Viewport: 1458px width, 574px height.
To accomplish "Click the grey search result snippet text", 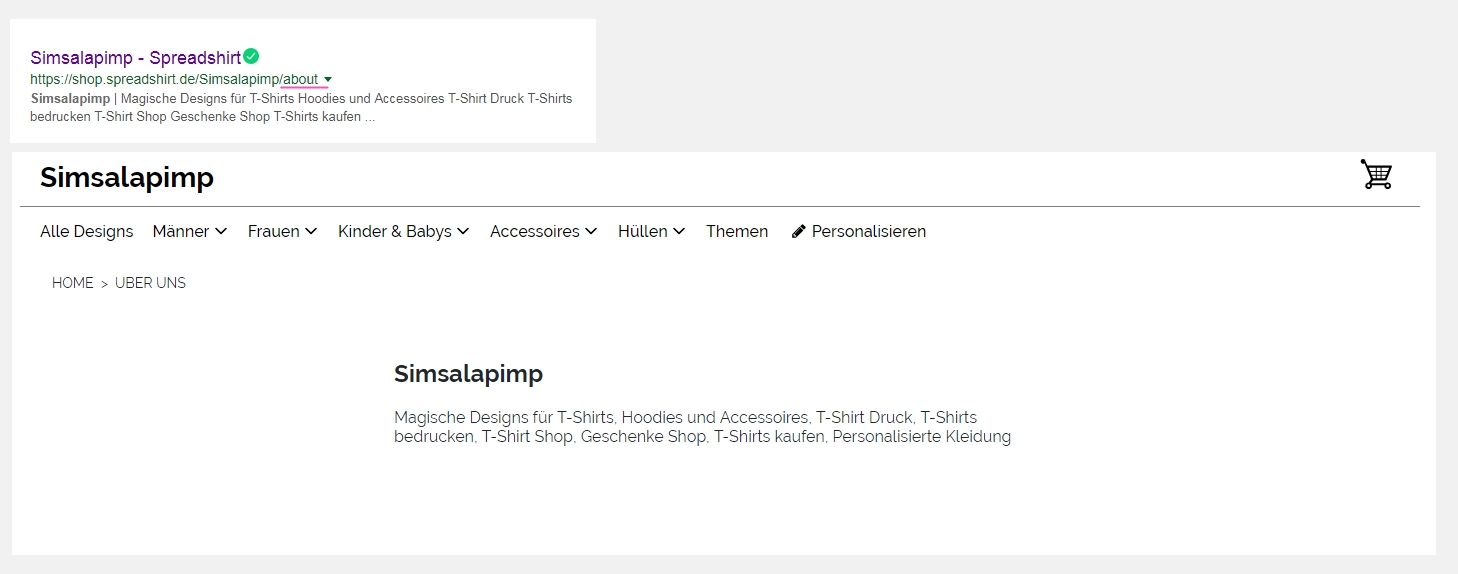I will pyautogui.click(x=301, y=108).
